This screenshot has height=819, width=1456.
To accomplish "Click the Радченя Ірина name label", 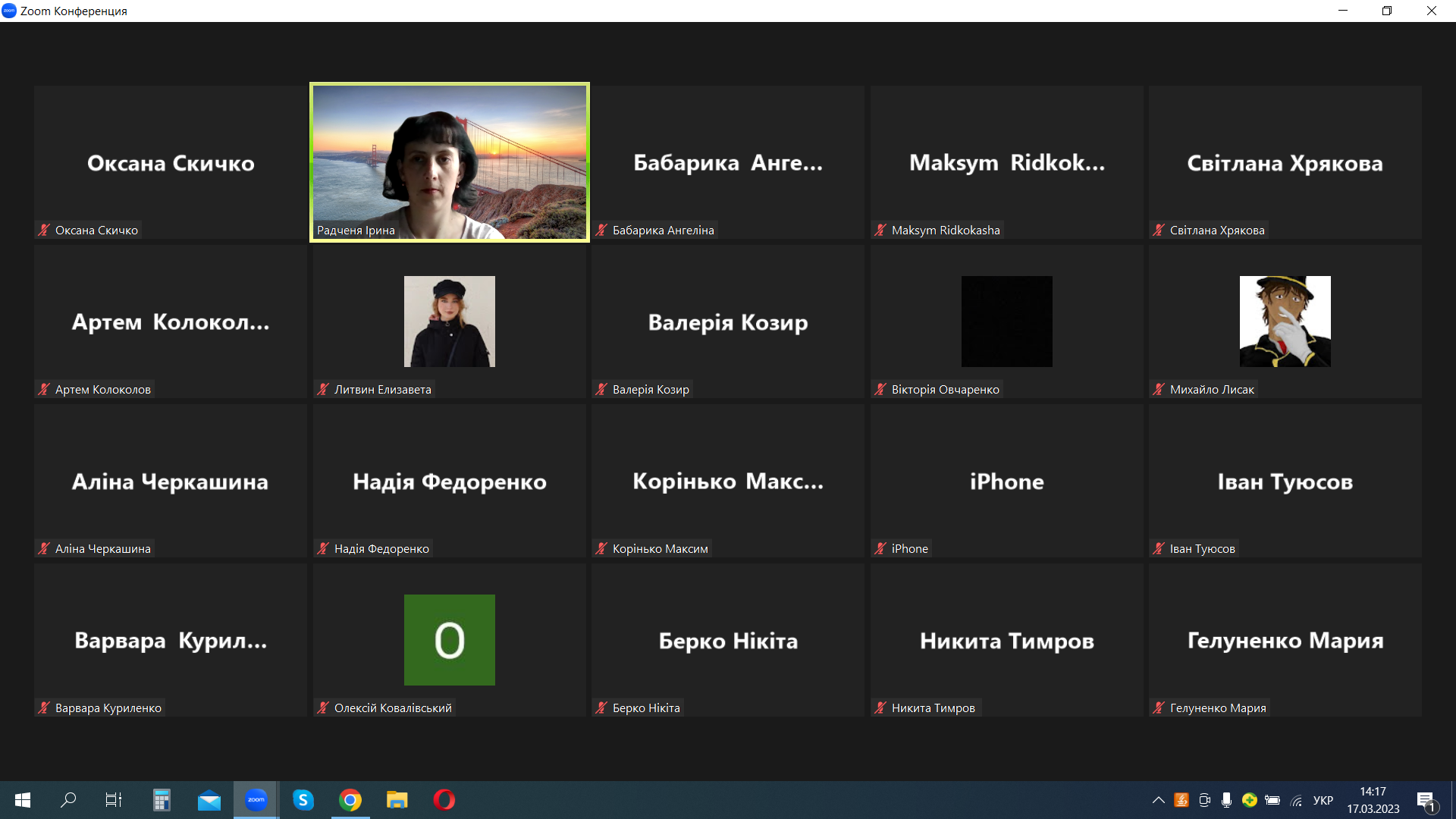I will point(356,230).
